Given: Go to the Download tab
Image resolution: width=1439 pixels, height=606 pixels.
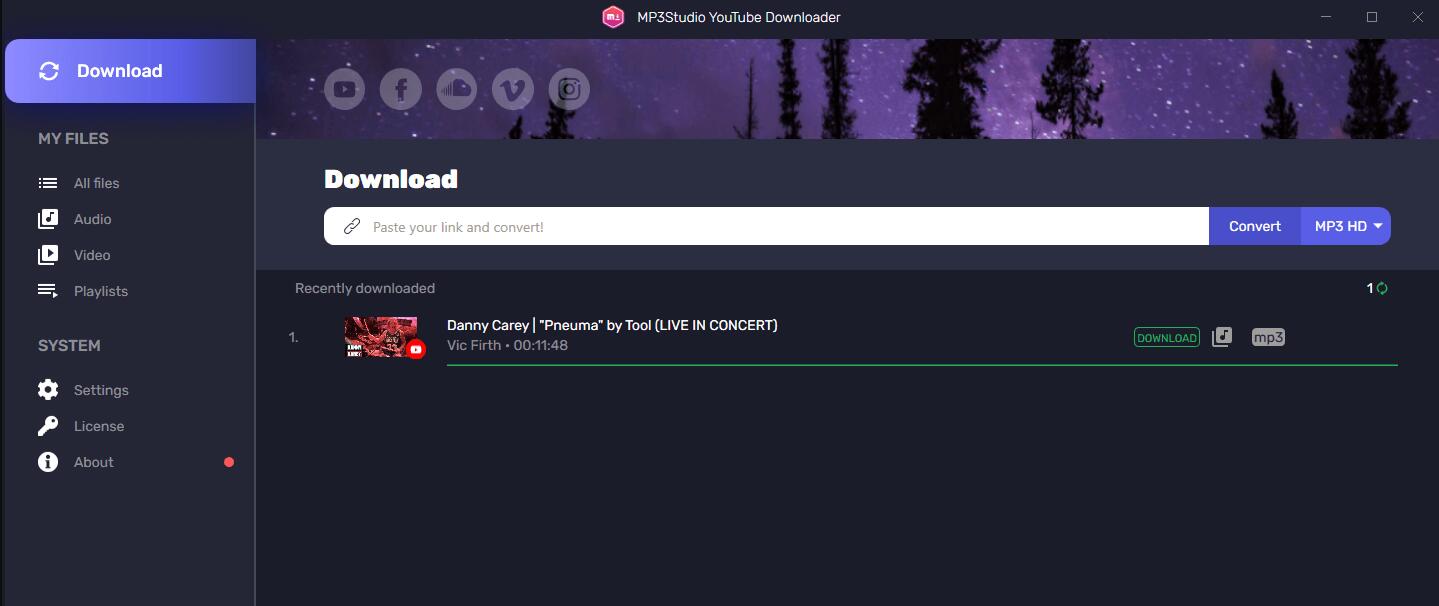Looking at the screenshot, I should (130, 71).
